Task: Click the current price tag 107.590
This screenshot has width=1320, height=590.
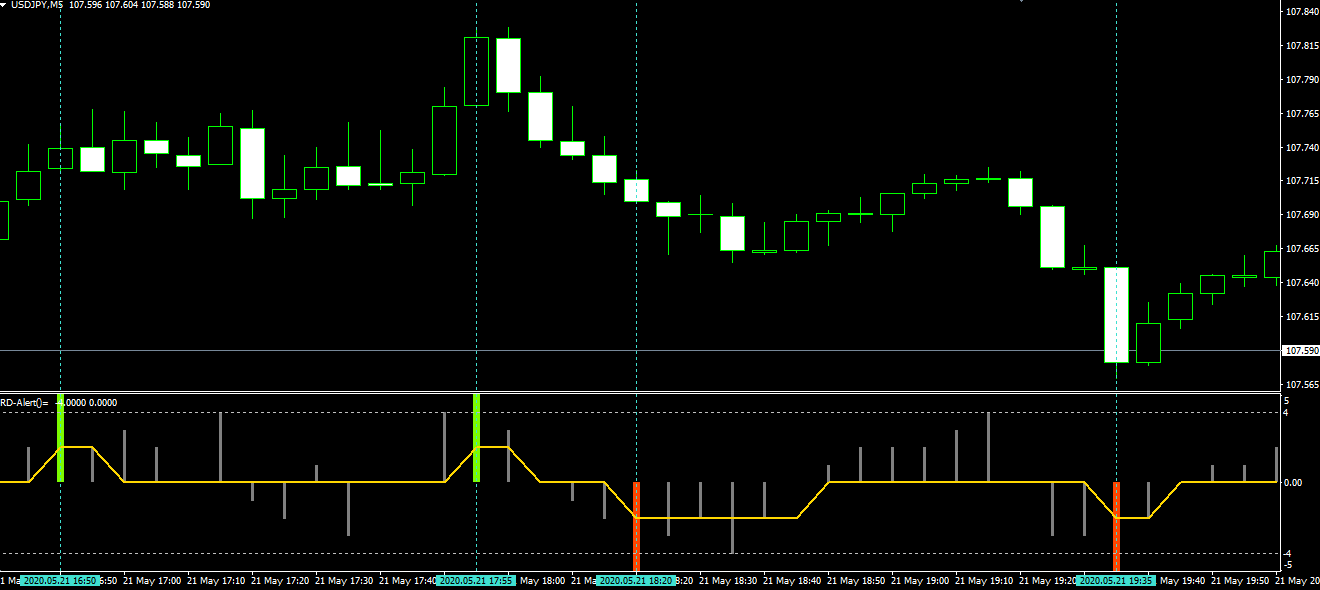Action: (x=1300, y=351)
